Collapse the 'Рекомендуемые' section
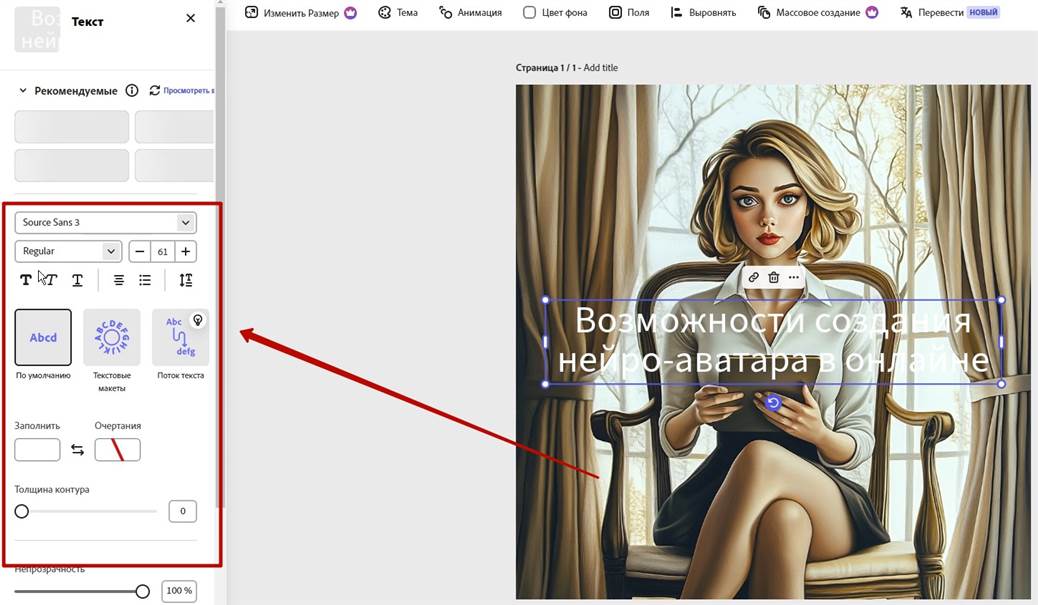 (23, 91)
